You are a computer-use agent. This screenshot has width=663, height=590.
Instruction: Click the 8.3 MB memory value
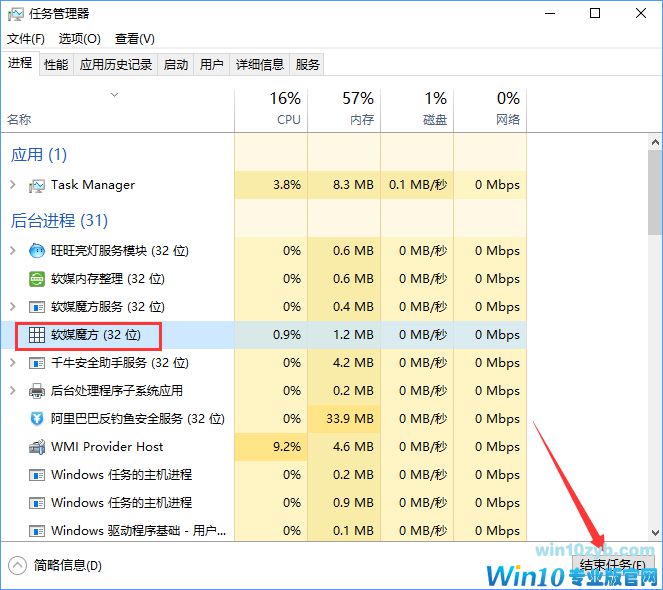(353, 185)
